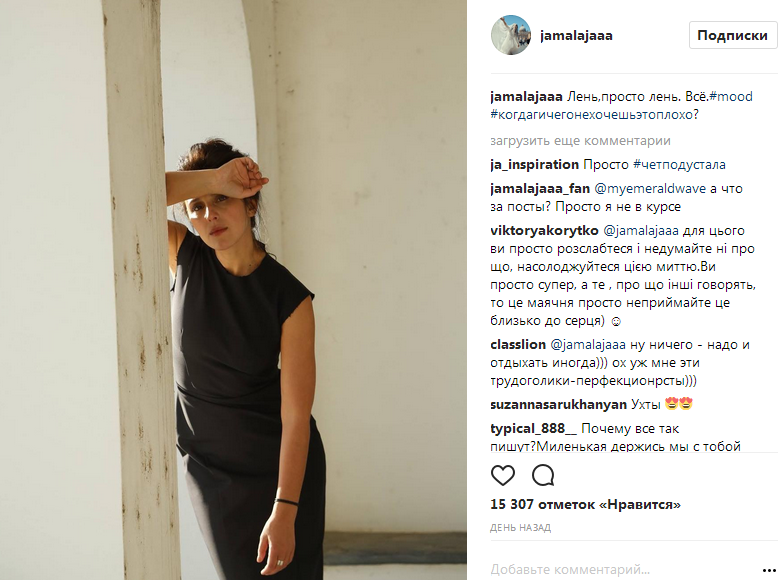The height and width of the screenshot is (580, 780).
Task: Open classlion commenter profile
Action: tap(518, 345)
